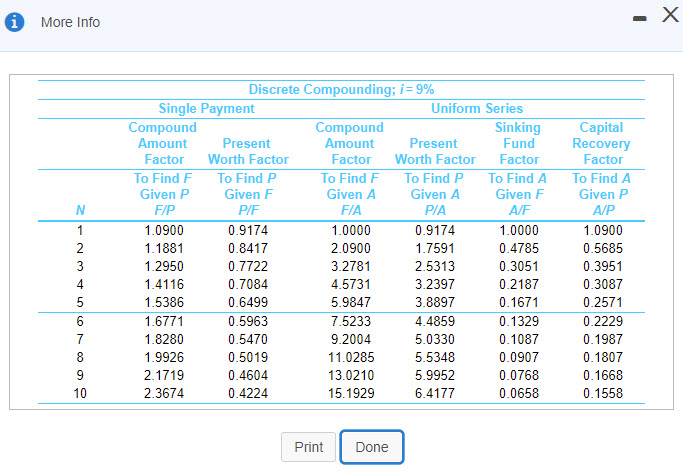Select F/P value 1.1881
Screen dimensions: 683x471
tap(164, 248)
